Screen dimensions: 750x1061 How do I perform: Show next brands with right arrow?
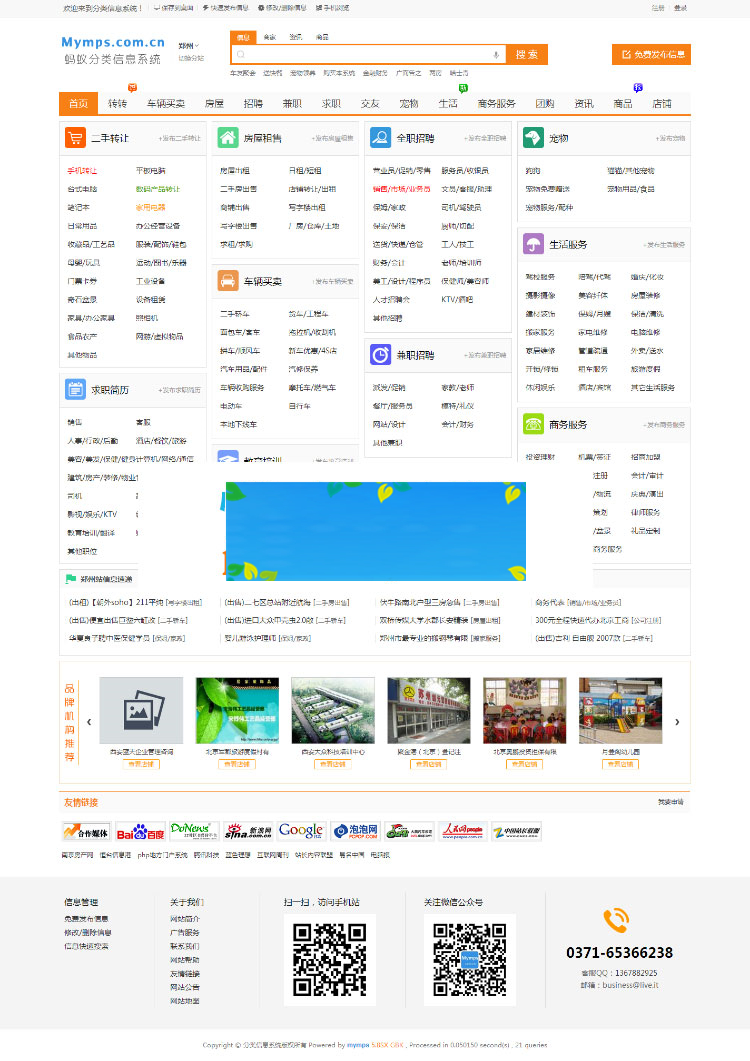tap(677, 722)
